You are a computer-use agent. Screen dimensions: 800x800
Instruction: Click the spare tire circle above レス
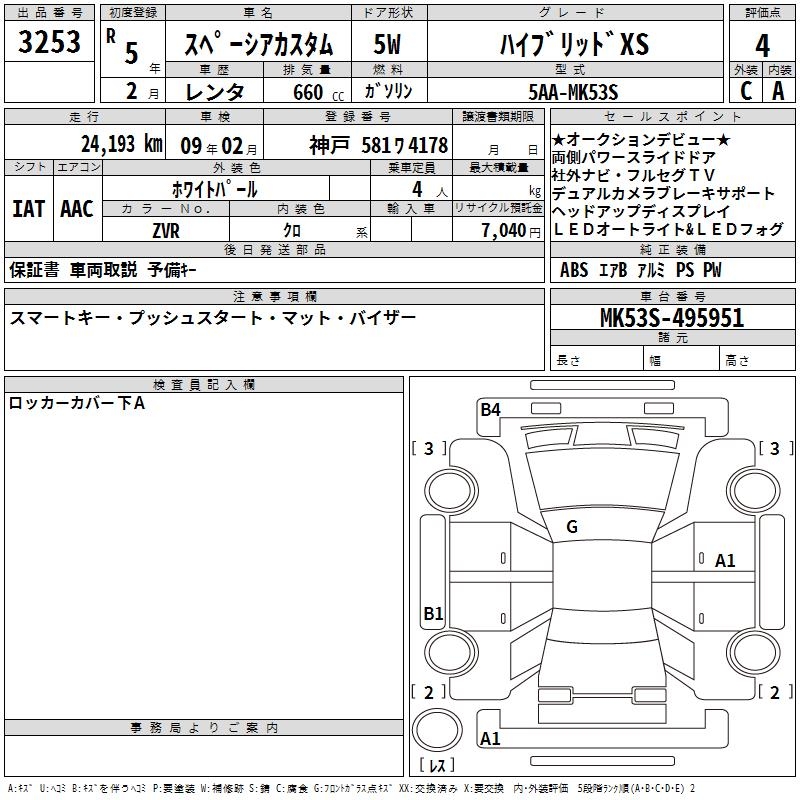[437, 730]
